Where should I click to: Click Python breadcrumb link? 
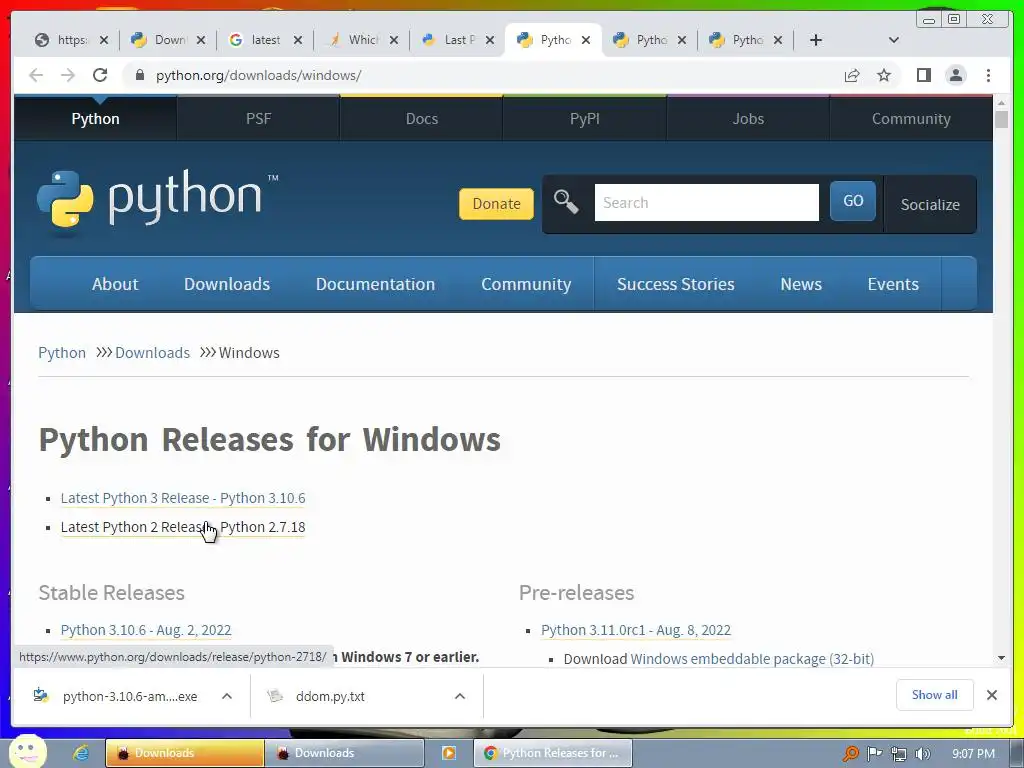point(61,353)
